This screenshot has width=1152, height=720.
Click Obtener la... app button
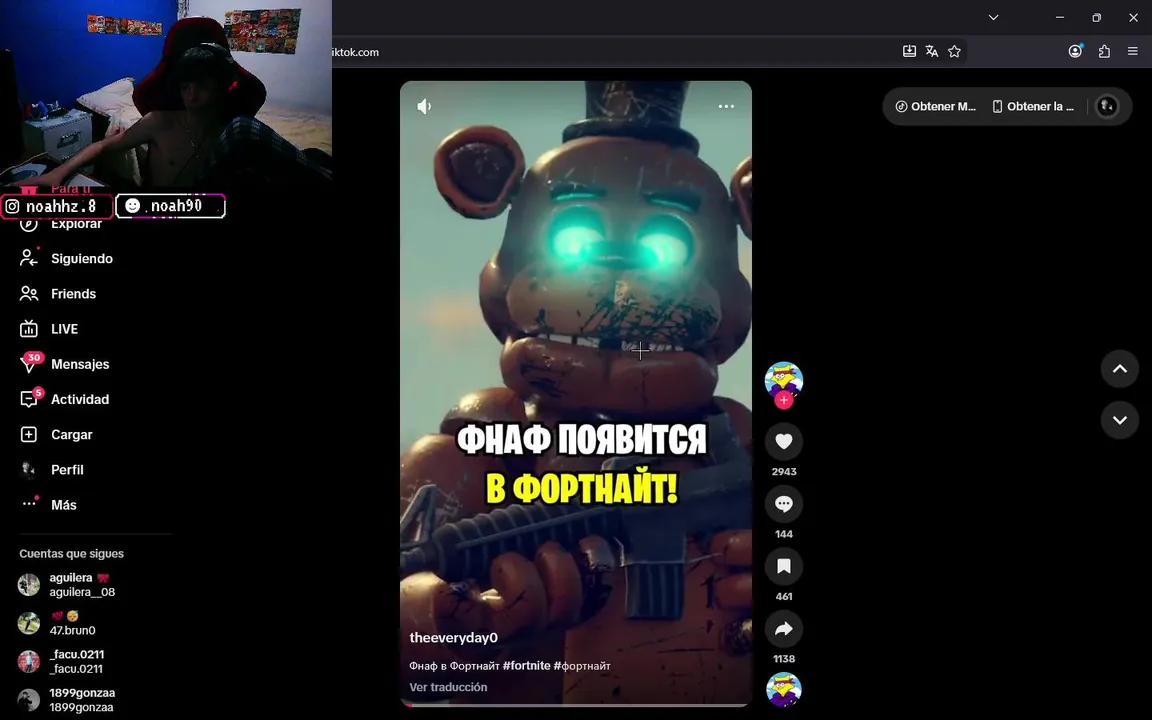point(1033,107)
